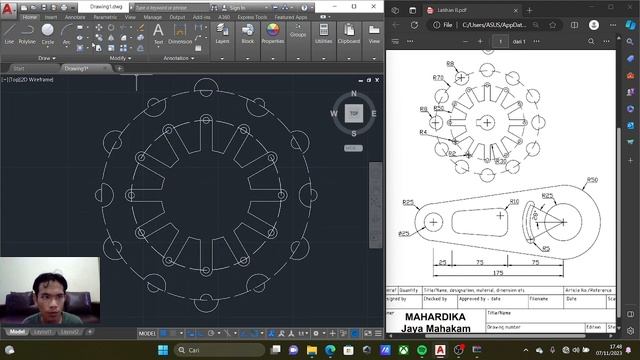The width and height of the screenshot is (640, 360).
Task: Expand the Block panel arrow
Action: tap(247, 58)
